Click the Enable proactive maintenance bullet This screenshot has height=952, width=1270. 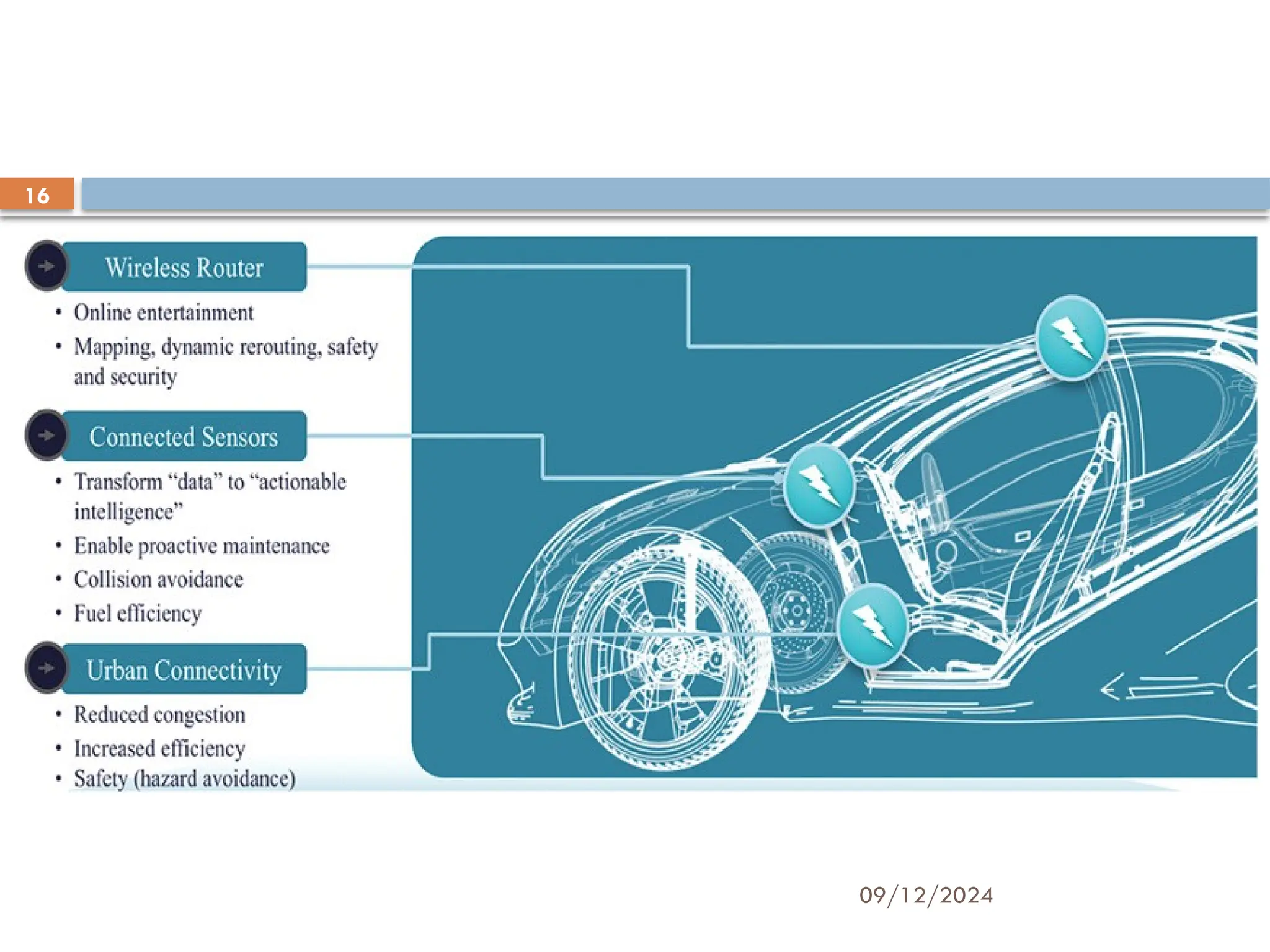pyautogui.click(x=202, y=546)
